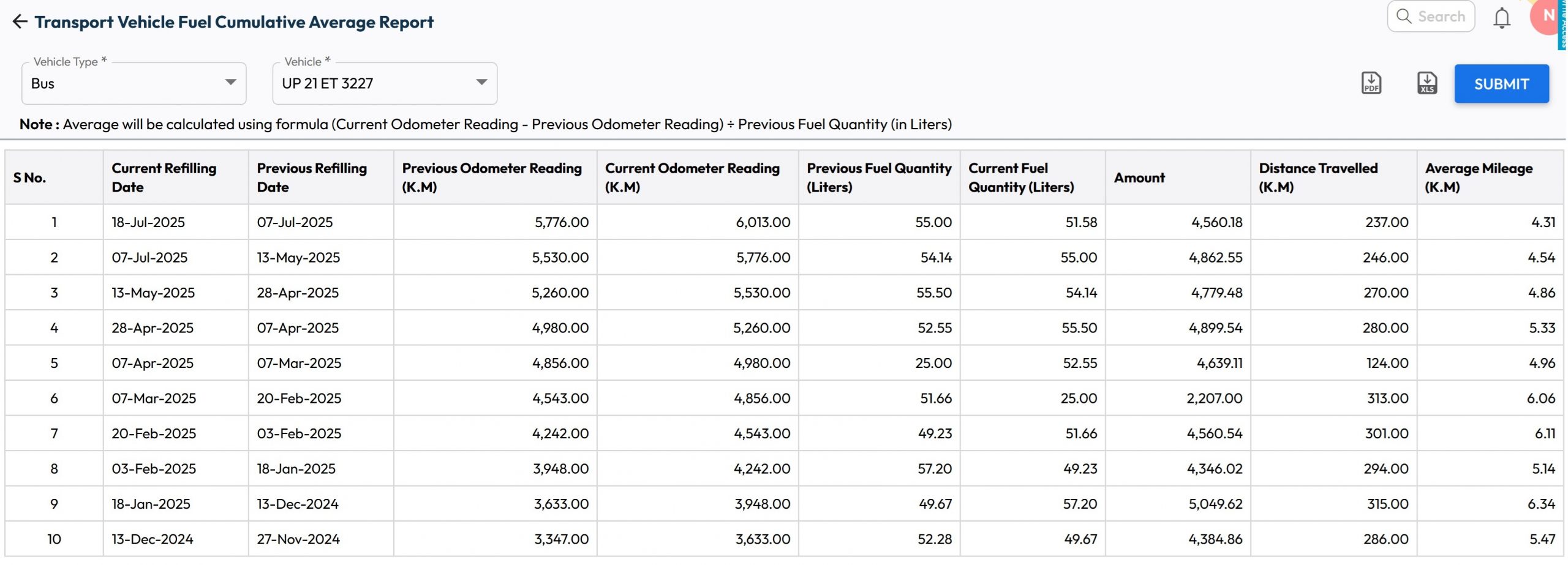
Task: Export report as XLS file
Action: (1427, 83)
